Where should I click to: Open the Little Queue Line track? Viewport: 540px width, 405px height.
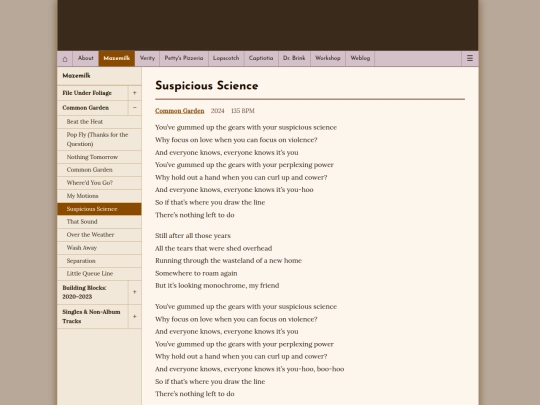99,274
